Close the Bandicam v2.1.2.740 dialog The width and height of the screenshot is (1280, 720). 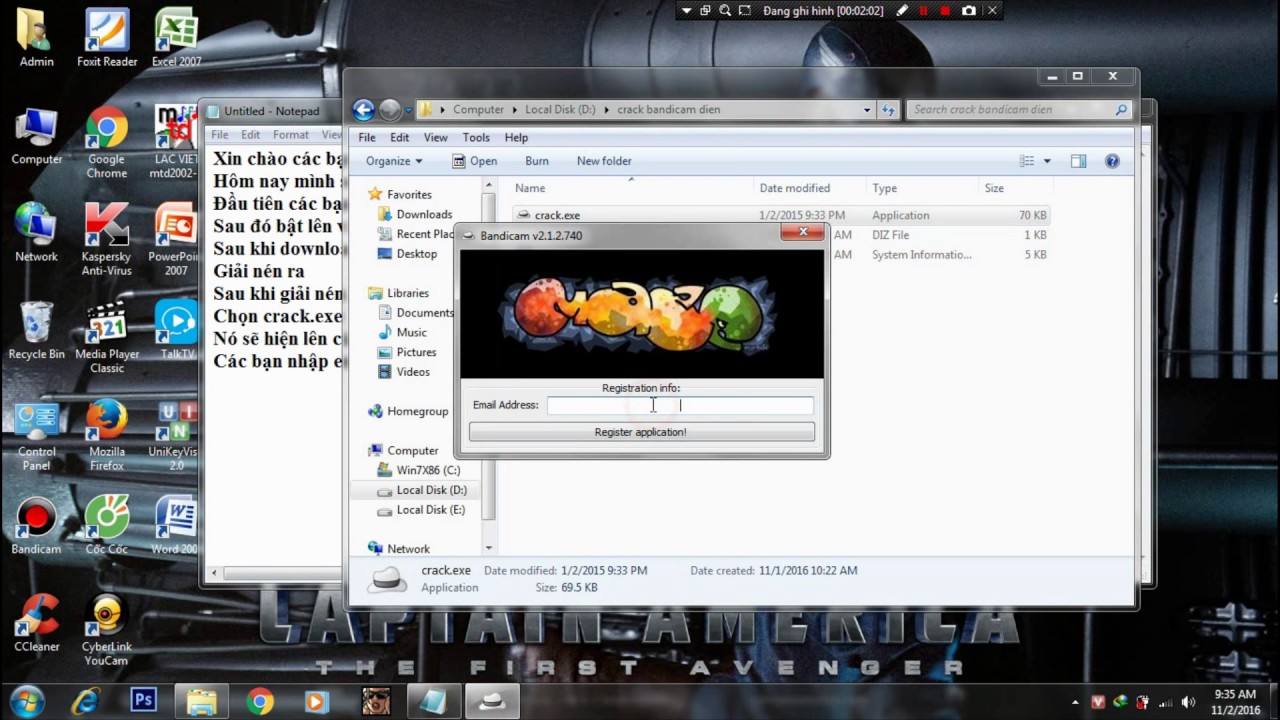pos(803,232)
